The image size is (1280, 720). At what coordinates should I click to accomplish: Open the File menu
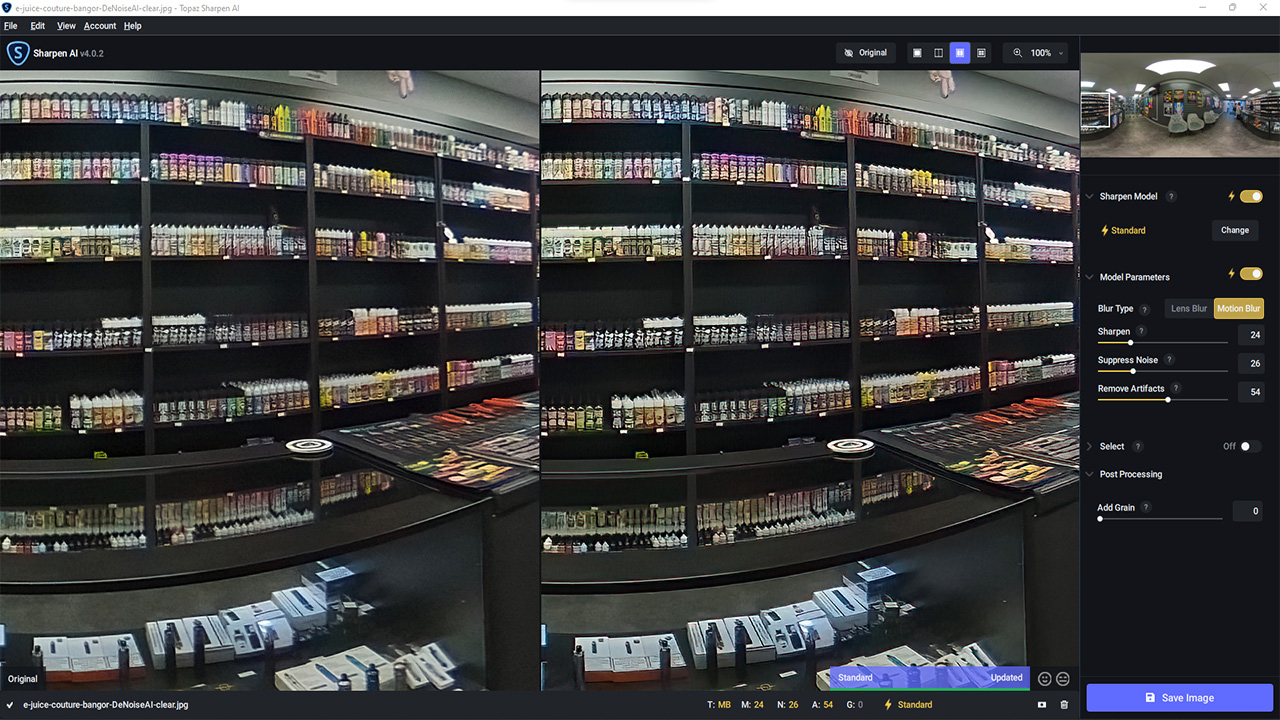11,26
